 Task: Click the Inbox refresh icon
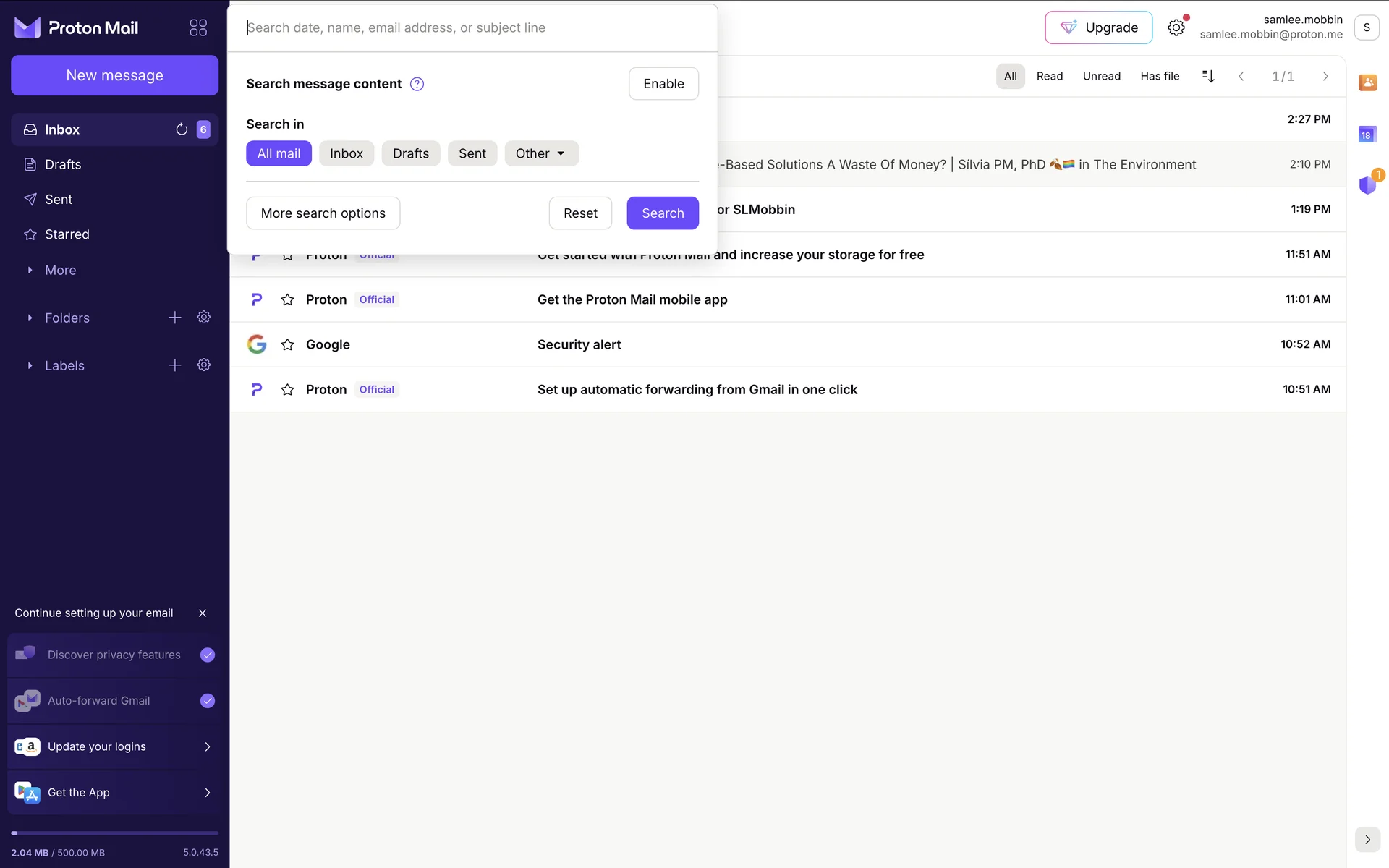pos(182,129)
